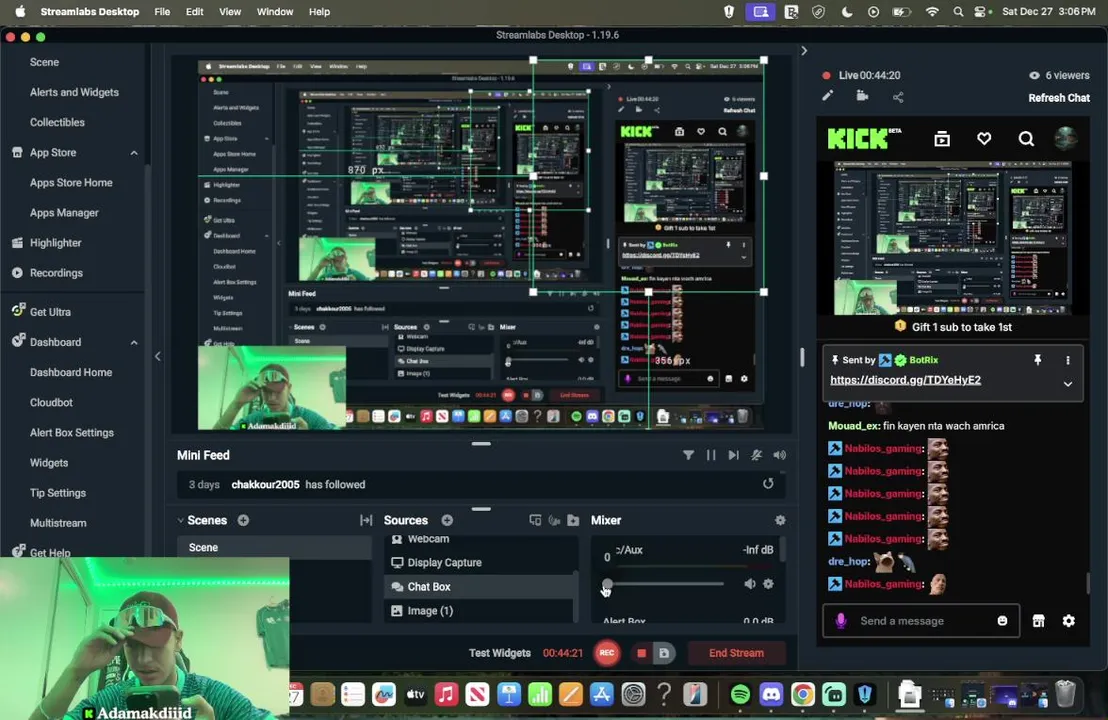1108x720 pixels.
Task: Open Get Ultra in sidebar
Action: (49, 312)
